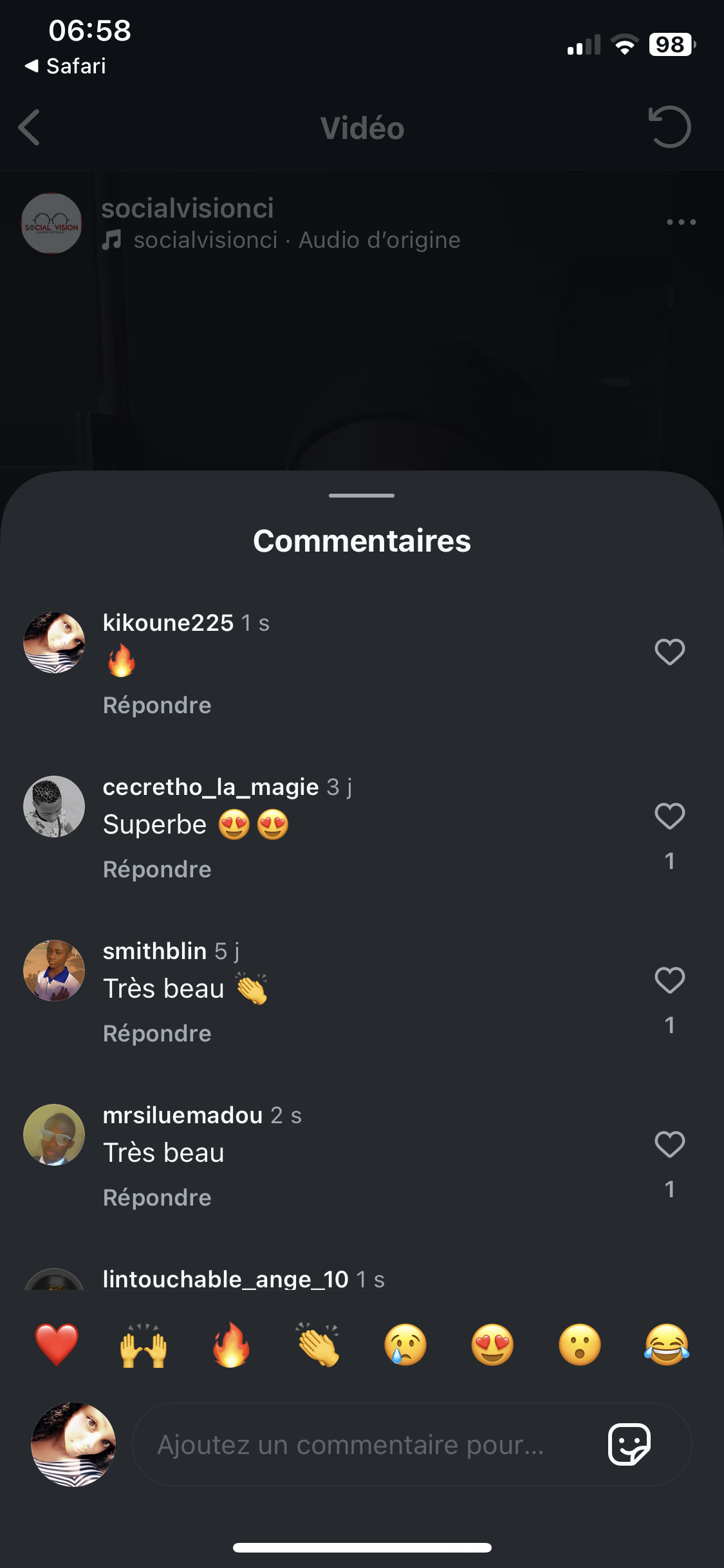Image resolution: width=724 pixels, height=1568 pixels.
Task: Tap the comments sheet drag handle
Action: coord(362,496)
